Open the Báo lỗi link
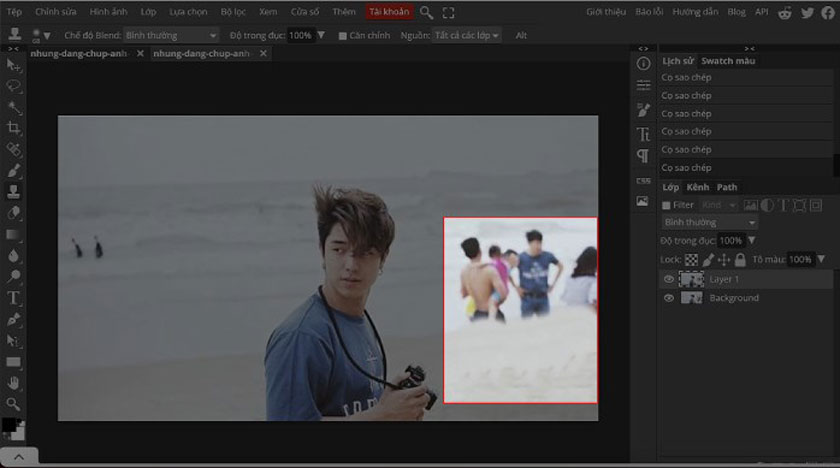 (x=649, y=12)
